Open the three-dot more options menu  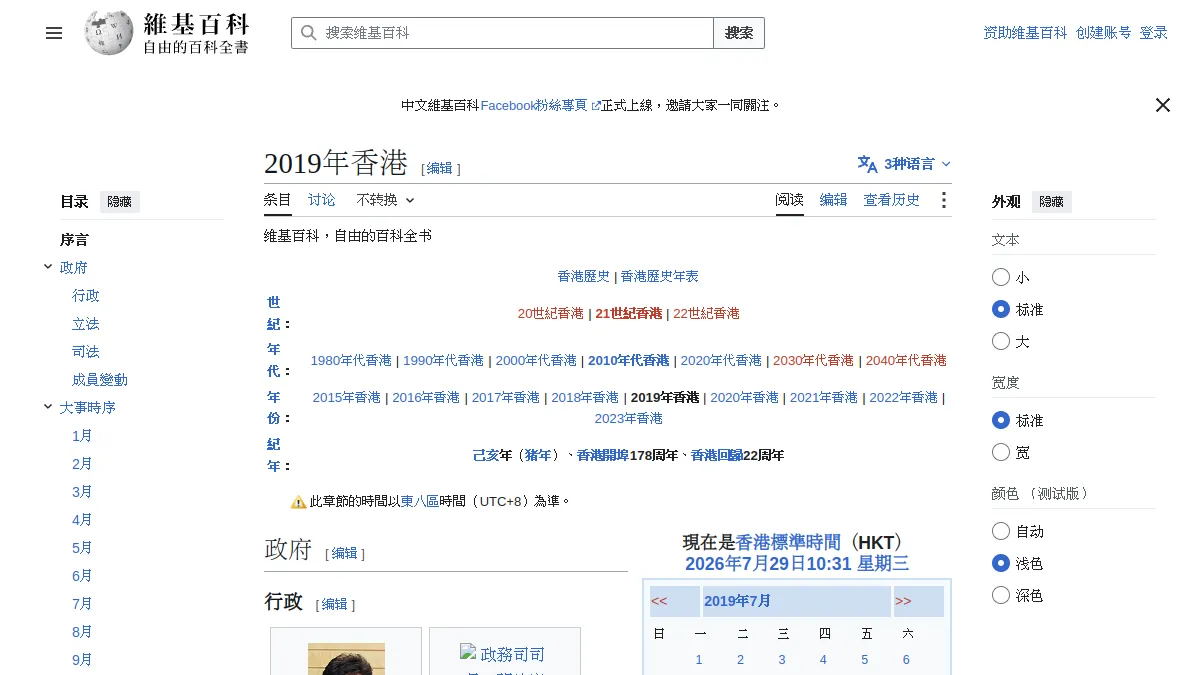[943, 200]
